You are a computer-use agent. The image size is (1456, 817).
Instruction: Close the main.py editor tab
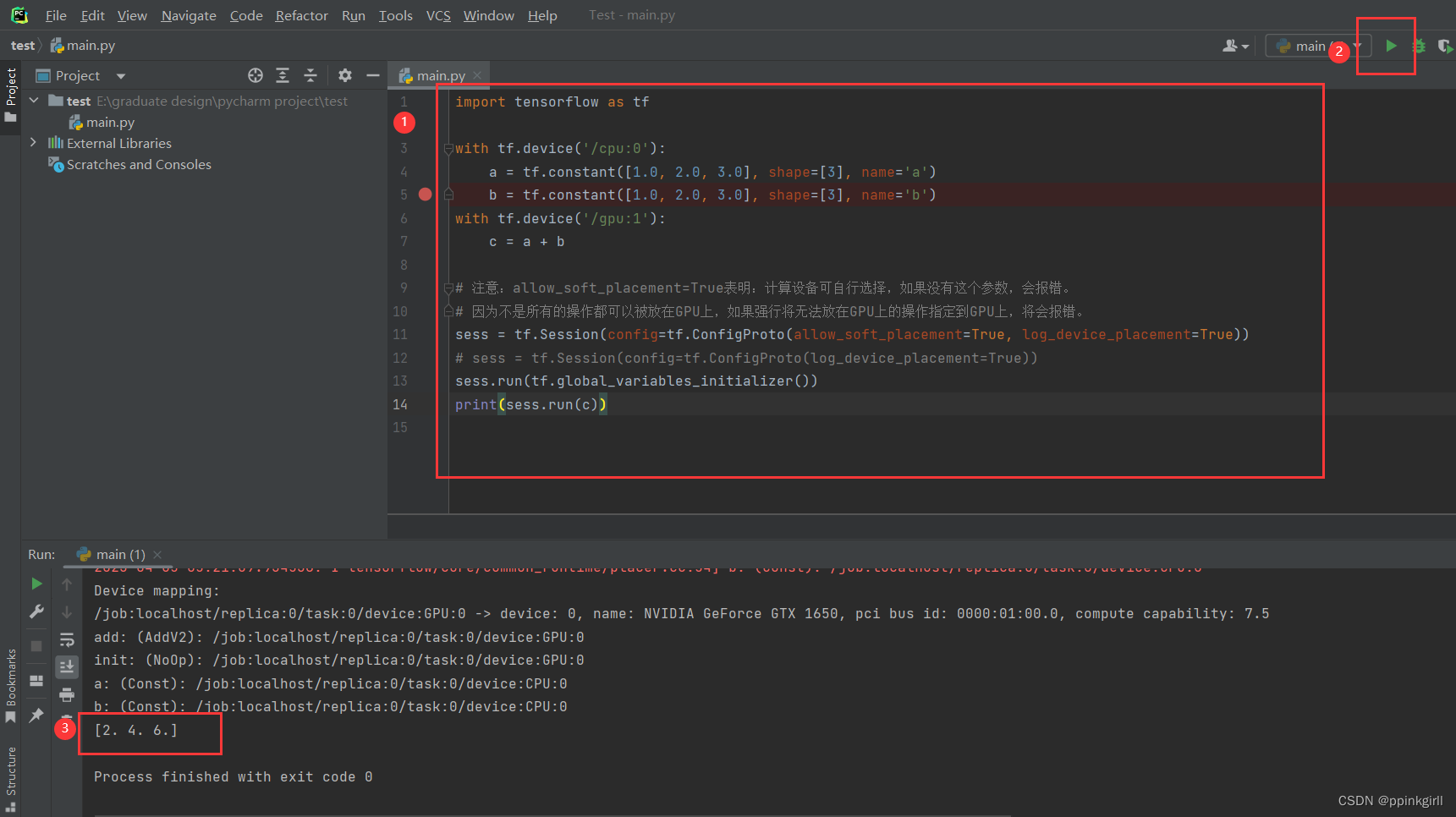point(477,75)
